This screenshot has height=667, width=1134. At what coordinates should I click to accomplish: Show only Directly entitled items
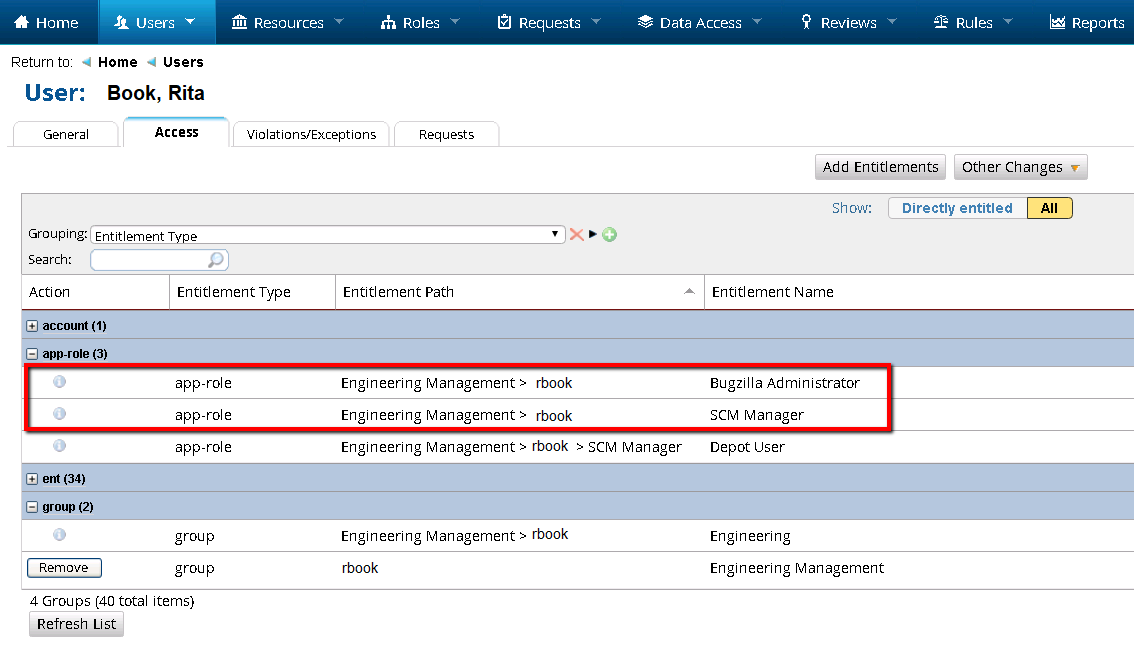pos(956,208)
